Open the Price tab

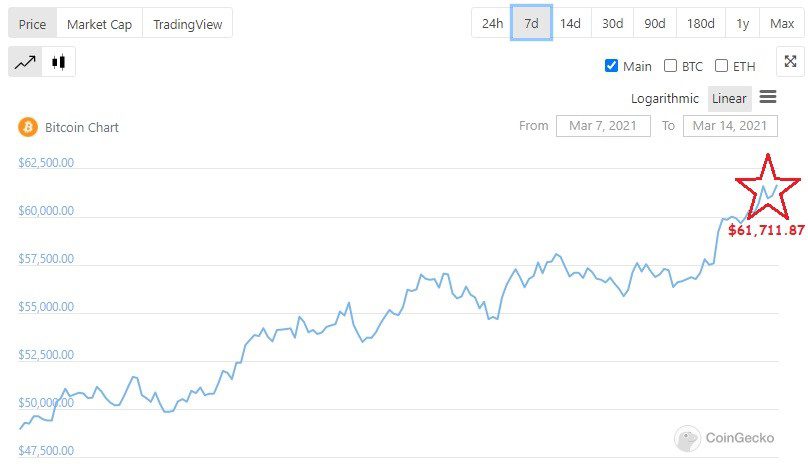[32, 23]
